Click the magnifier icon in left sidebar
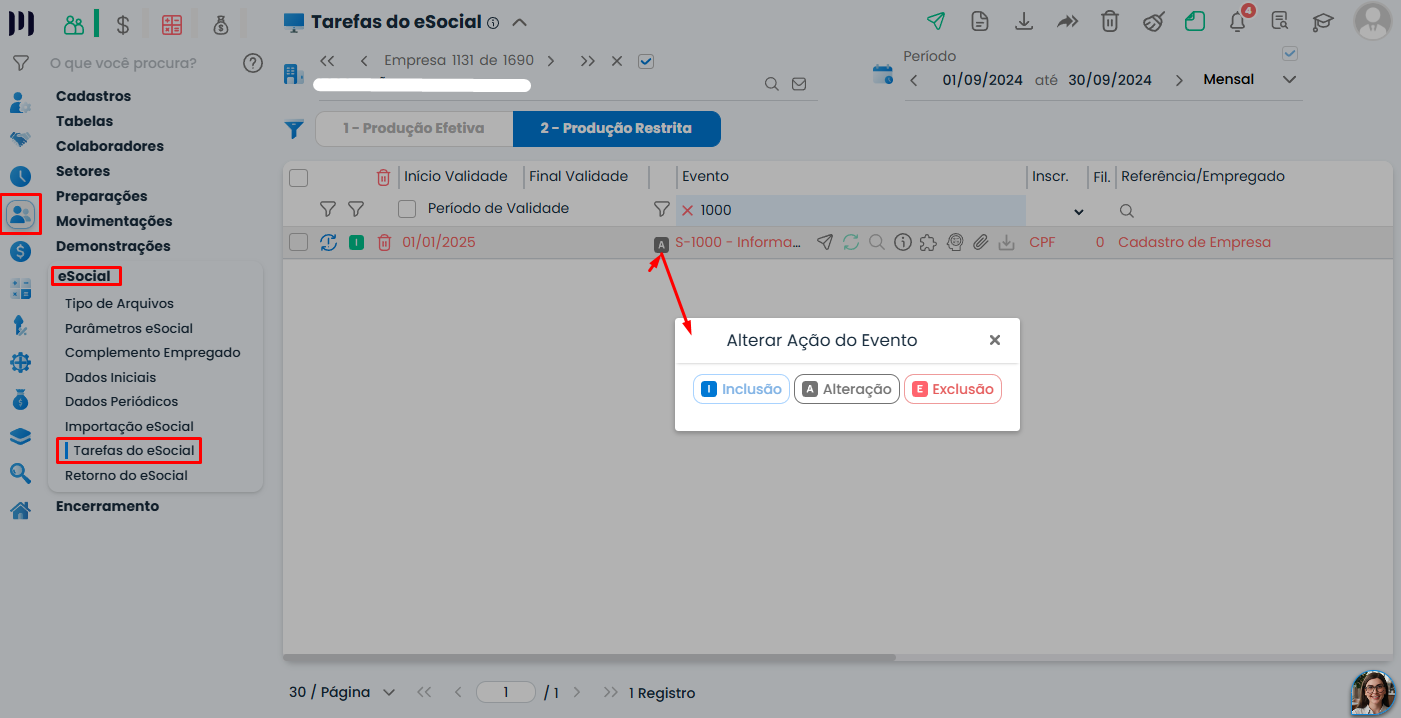This screenshot has height=718, width=1401. (20, 473)
